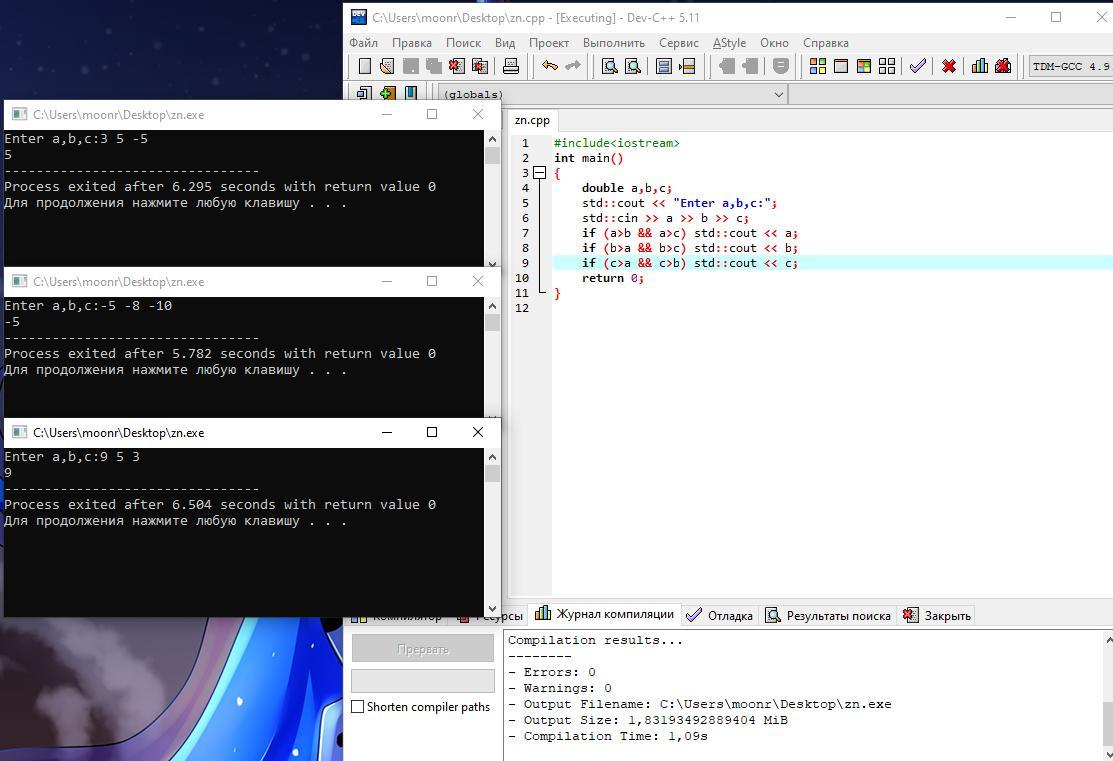The width and height of the screenshot is (1113, 761).
Task: Click 'Compilation Time: 1,09s' log line
Action: coord(608,736)
